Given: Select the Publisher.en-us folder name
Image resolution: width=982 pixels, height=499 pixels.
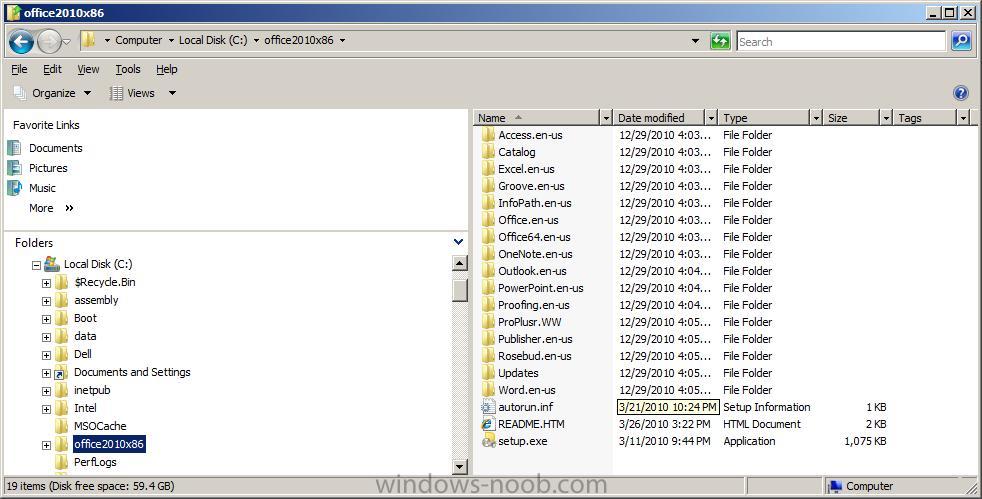Looking at the screenshot, I should click(535, 339).
